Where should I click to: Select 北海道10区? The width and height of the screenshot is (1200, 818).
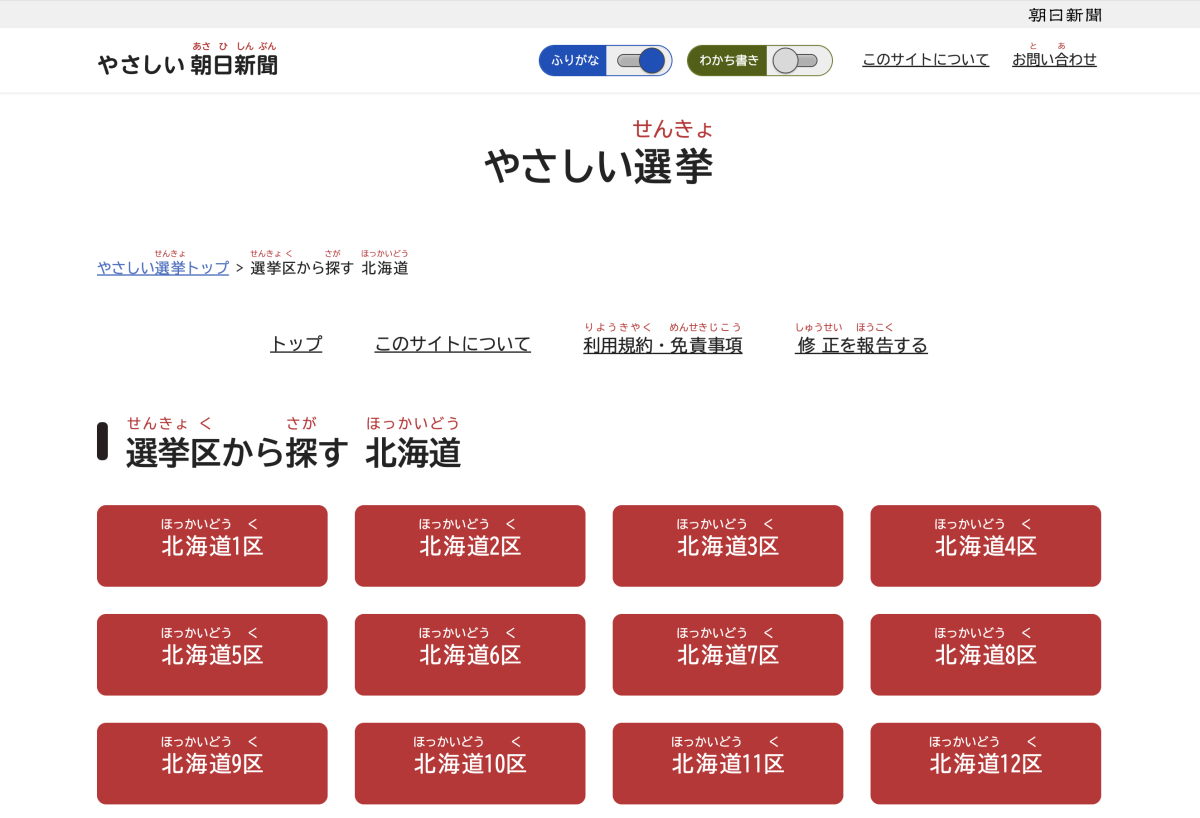coord(469,763)
